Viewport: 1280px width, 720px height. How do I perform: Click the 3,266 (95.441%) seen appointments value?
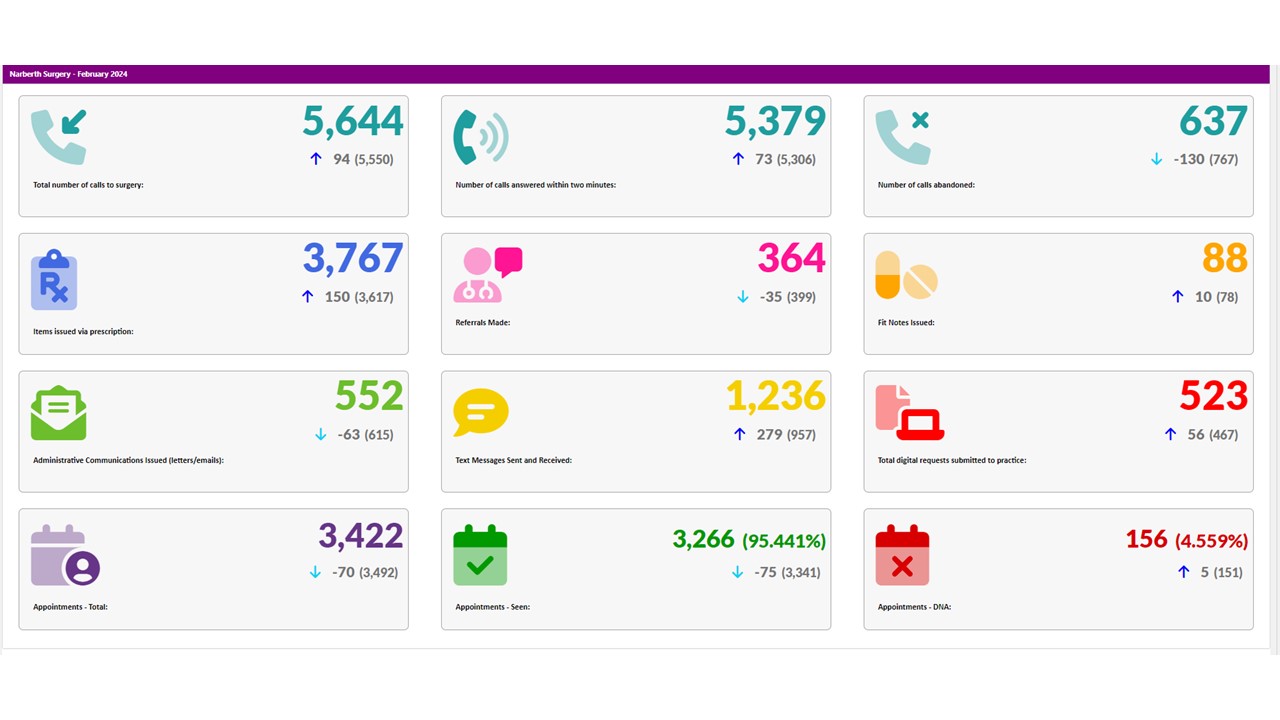click(x=749, y=540)
